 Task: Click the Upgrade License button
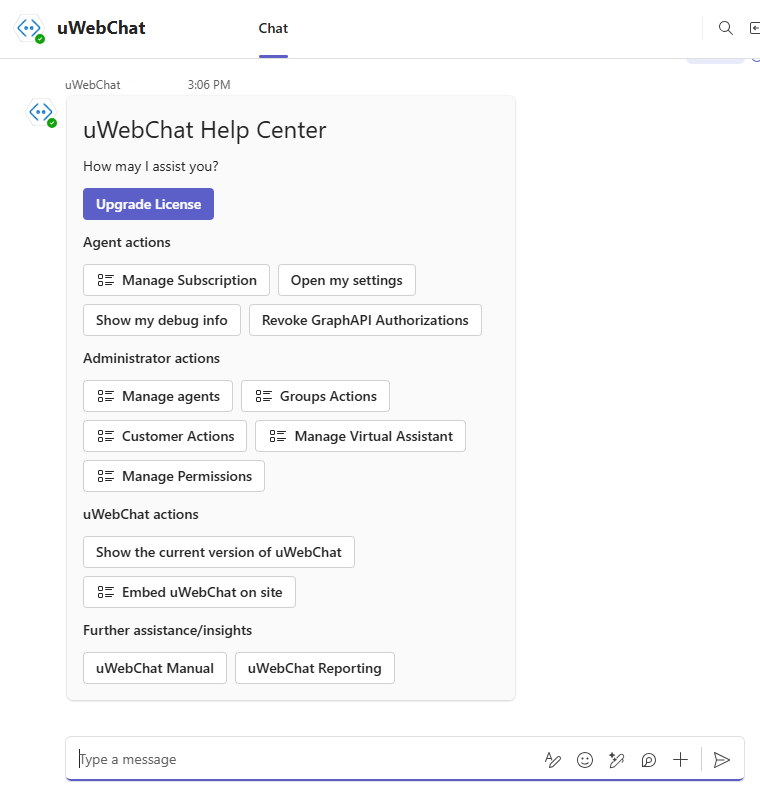(x=148, y=204)
